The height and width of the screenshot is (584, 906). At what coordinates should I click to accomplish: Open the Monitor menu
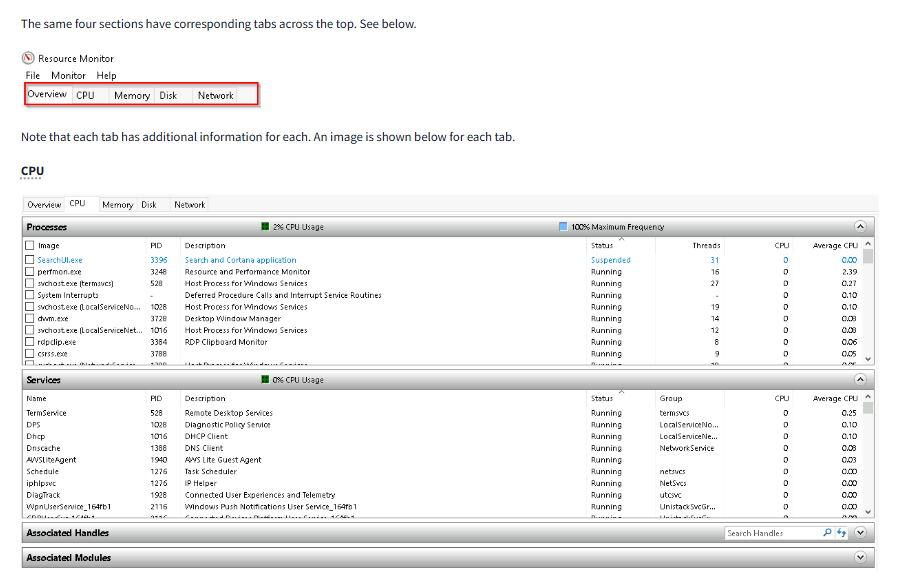point(68,75)
